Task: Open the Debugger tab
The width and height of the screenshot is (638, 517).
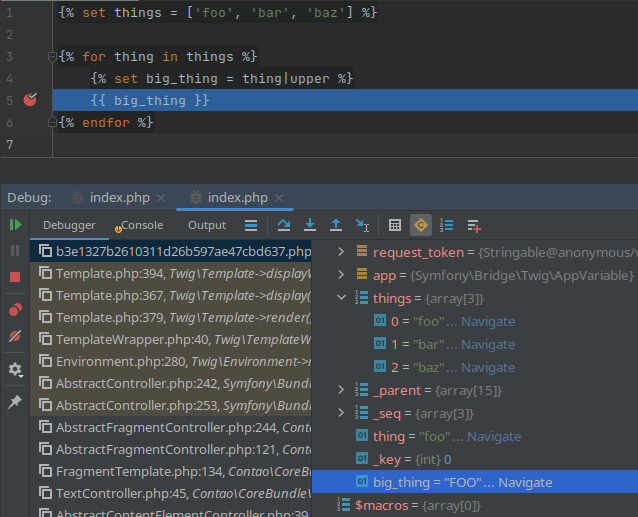Action: tap(69, 225)
